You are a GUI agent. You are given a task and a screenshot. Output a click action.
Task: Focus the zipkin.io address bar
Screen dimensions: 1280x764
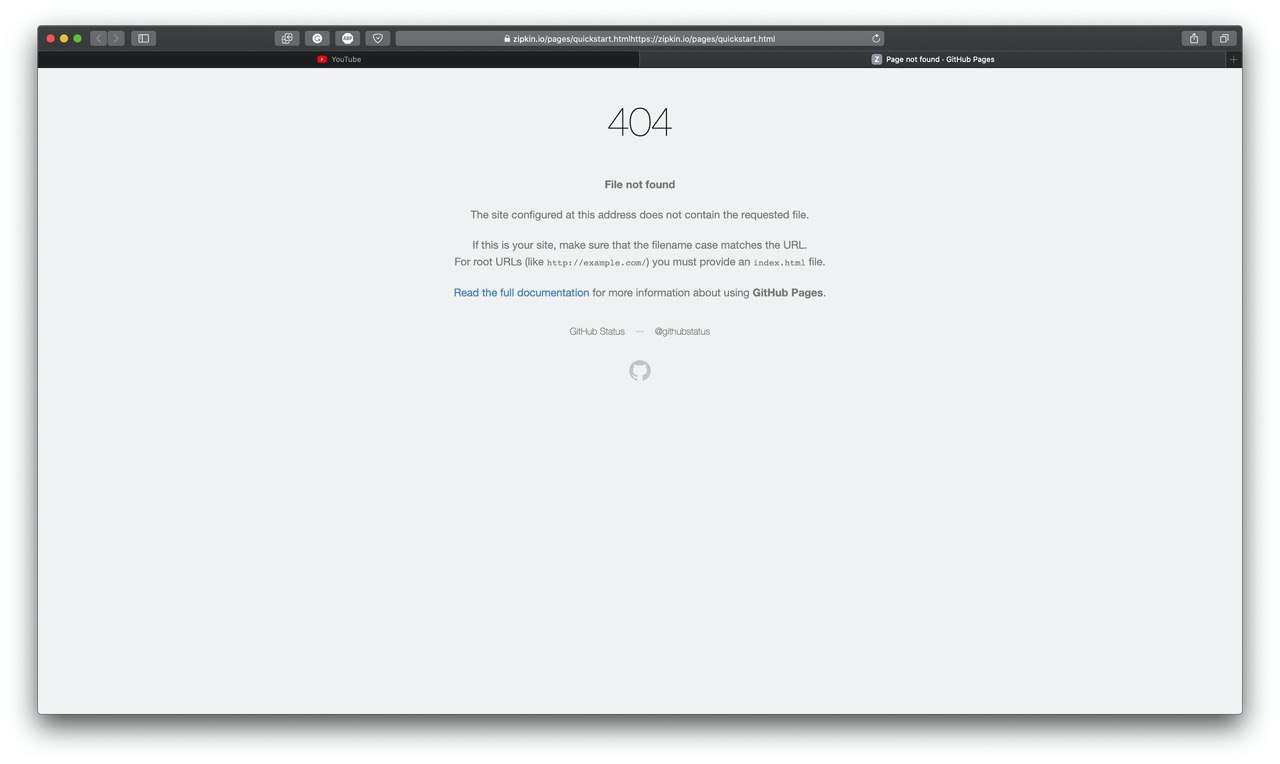639,38
